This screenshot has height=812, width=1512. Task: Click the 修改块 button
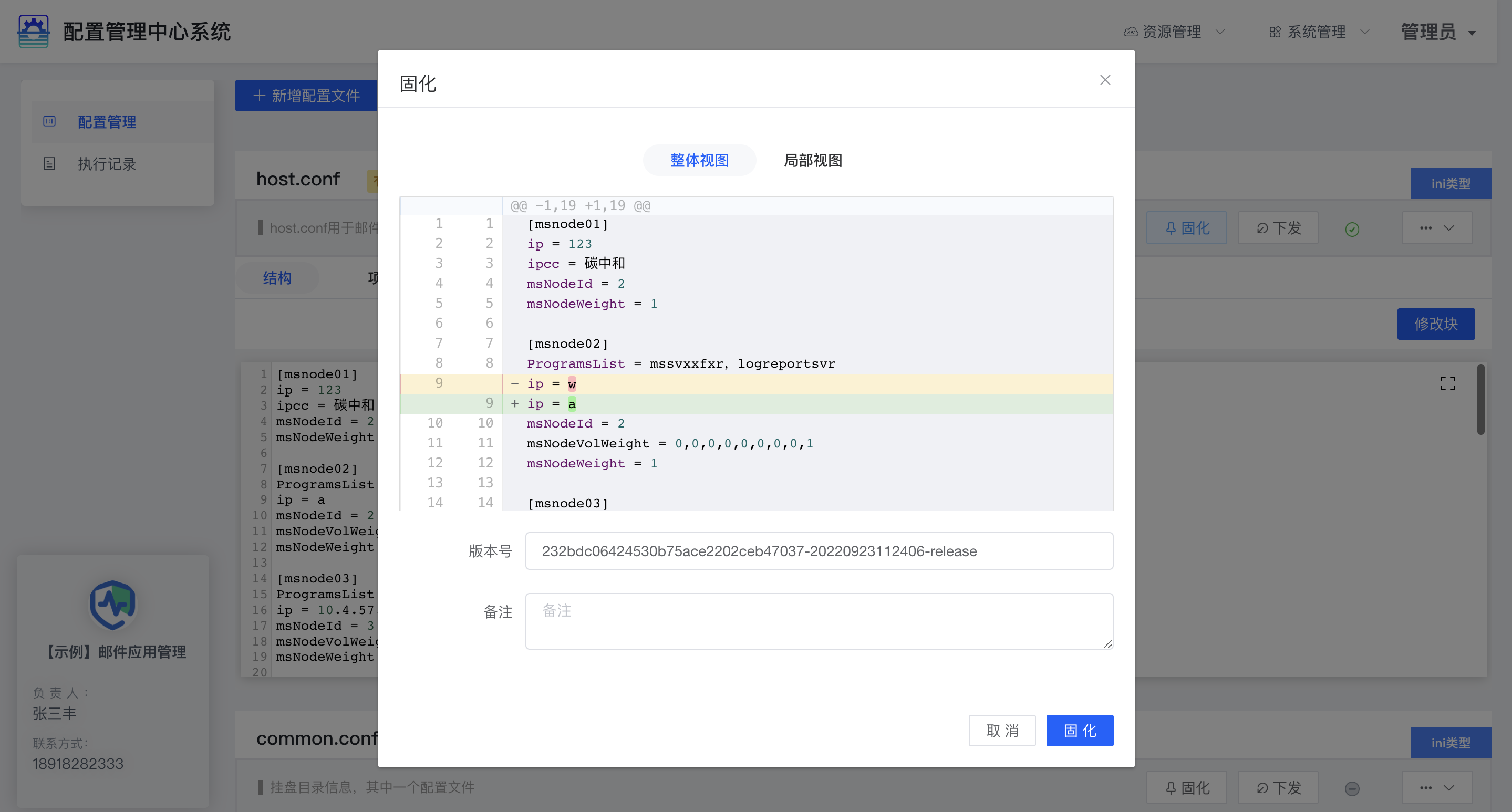[x=1436, y=324]
